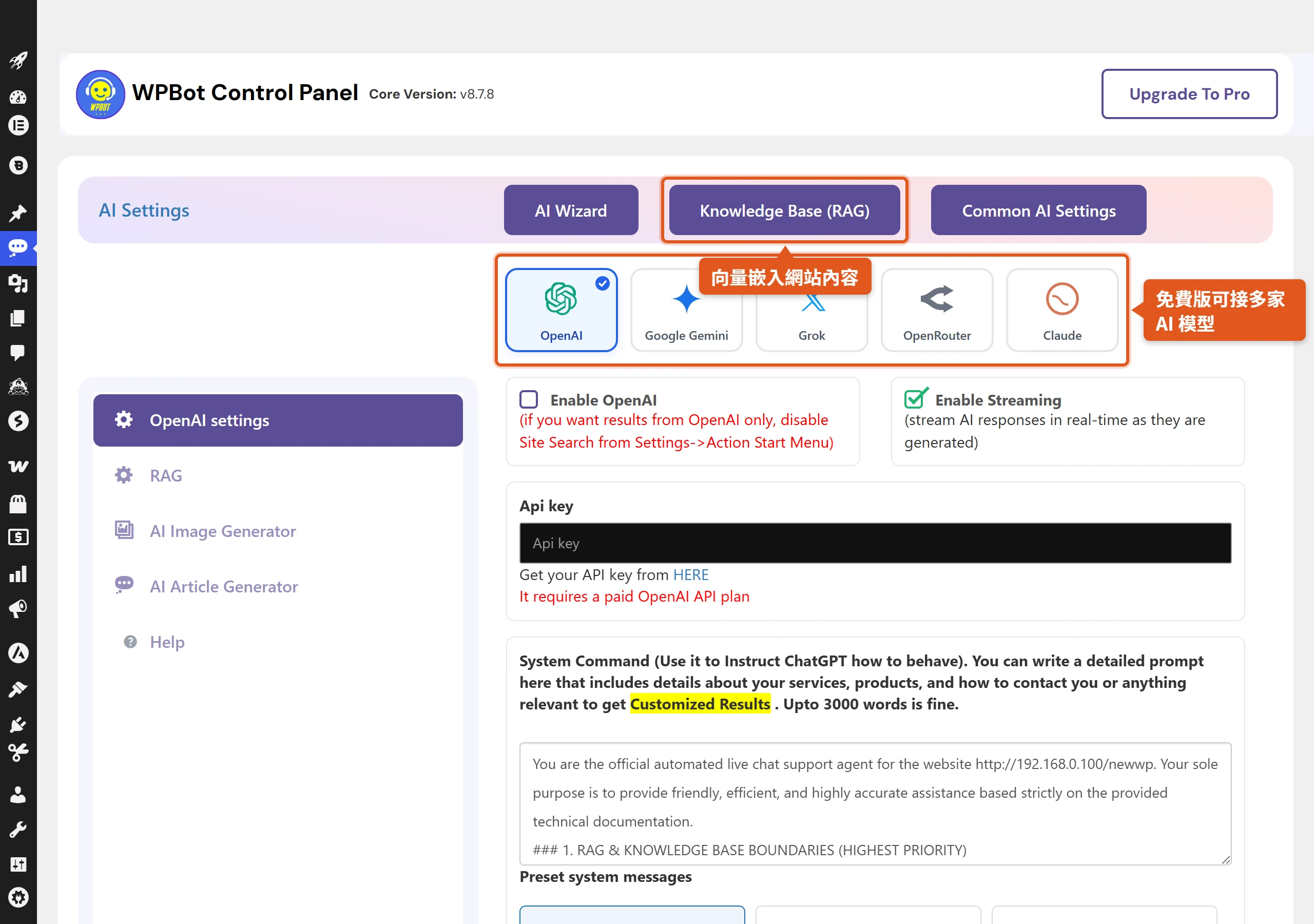Open the OpenAI settings side tab
This screenshot has width=1314, height=924.
(278, 420)
